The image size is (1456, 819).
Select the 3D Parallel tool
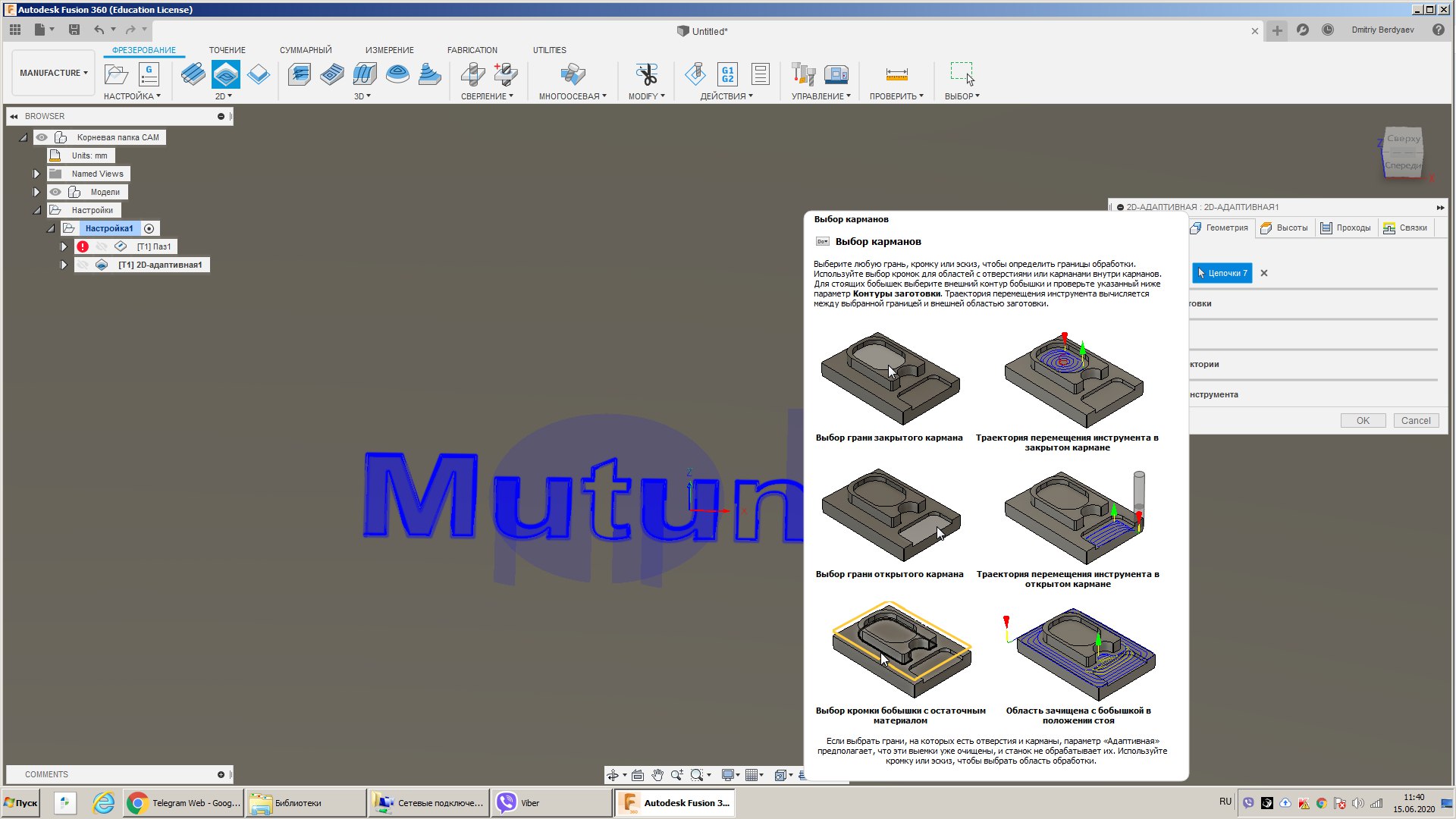point(365,74)
